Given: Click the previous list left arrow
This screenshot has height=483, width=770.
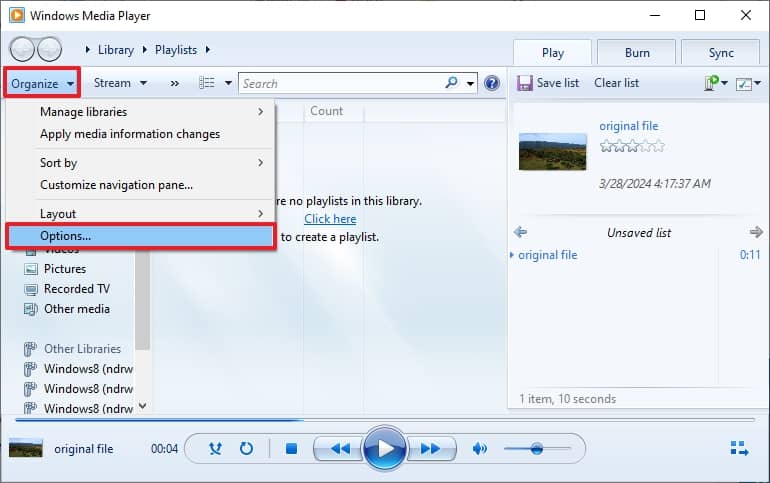Looking at the screenshot, I should [x=520, y=232].
